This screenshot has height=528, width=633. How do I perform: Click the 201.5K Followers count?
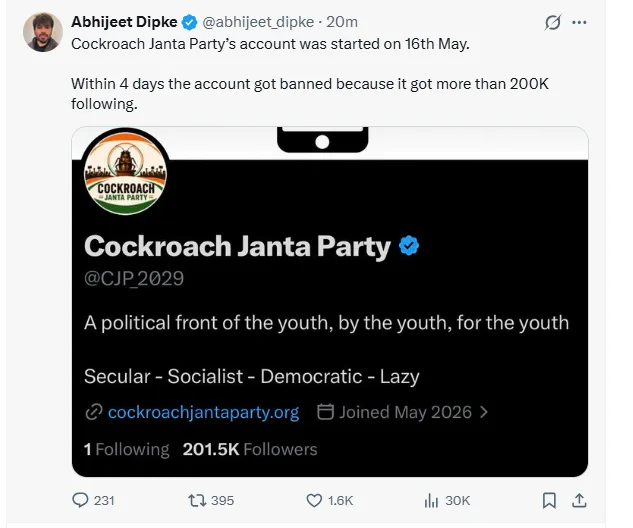[250, 449]
